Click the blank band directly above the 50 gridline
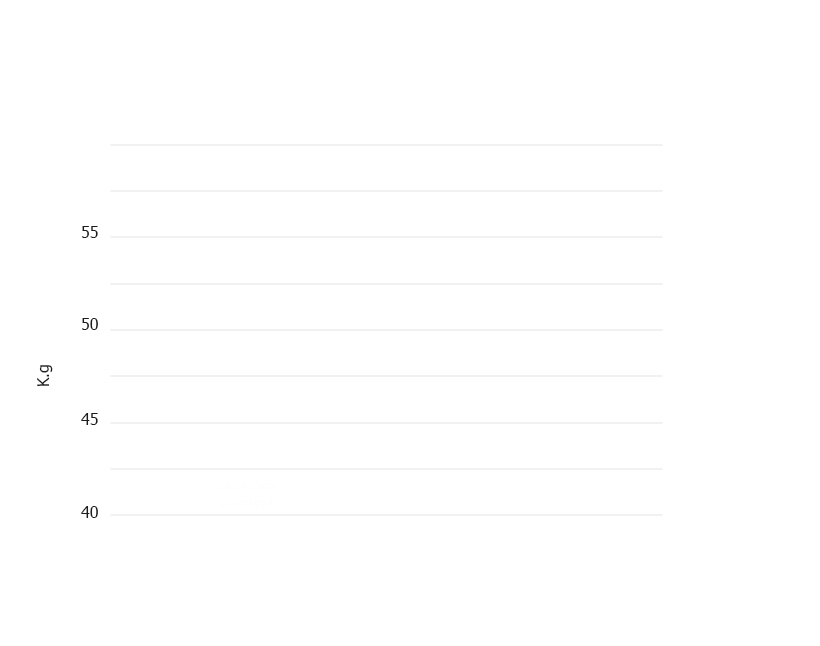Screen dimensions: 820x646 pyautogui.click(x=386, y=307)
